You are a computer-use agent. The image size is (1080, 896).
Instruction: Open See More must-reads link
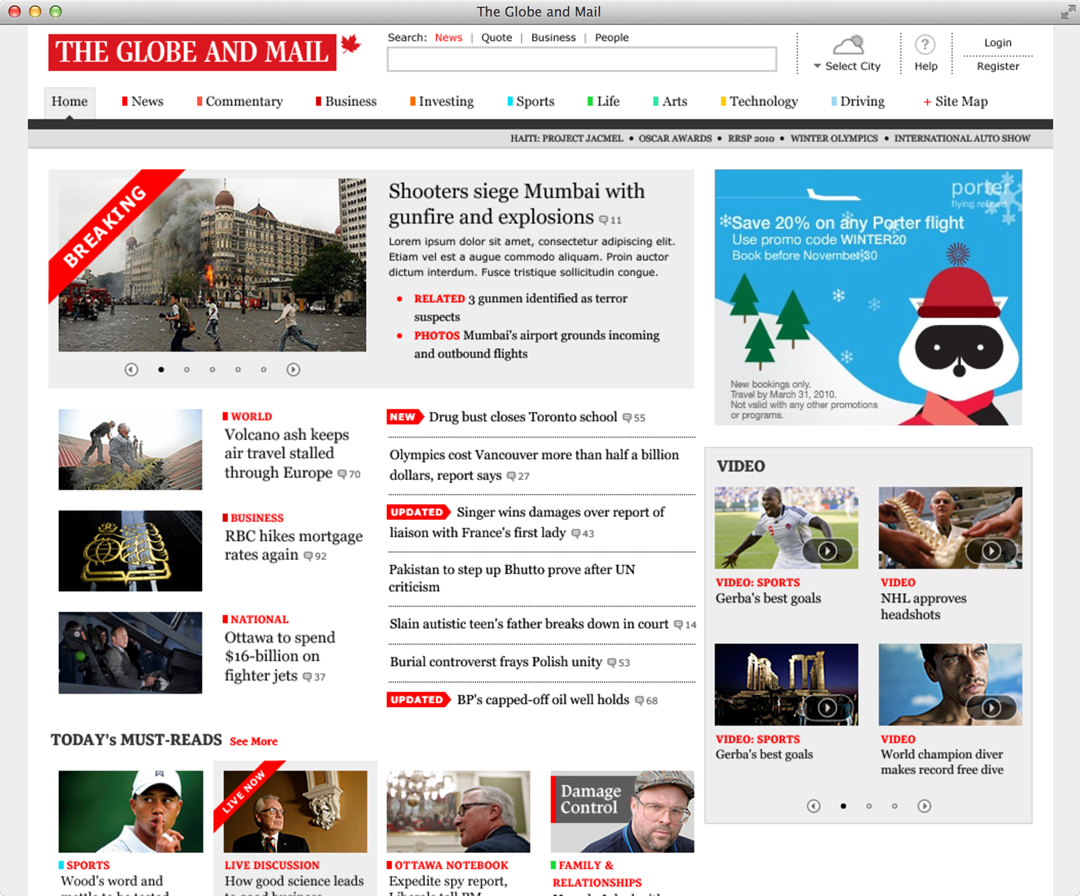coord(253,742)
